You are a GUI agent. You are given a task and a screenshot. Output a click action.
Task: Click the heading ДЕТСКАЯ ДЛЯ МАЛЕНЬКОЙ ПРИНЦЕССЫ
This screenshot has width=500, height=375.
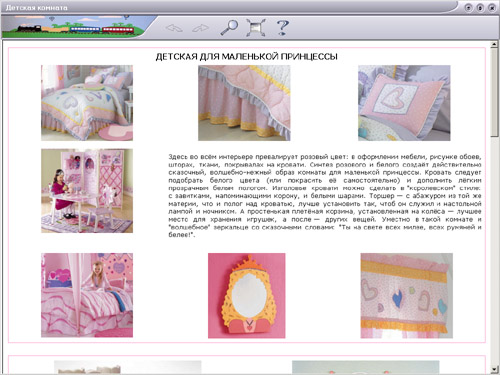pyautogui.click(x=247, y=57)
